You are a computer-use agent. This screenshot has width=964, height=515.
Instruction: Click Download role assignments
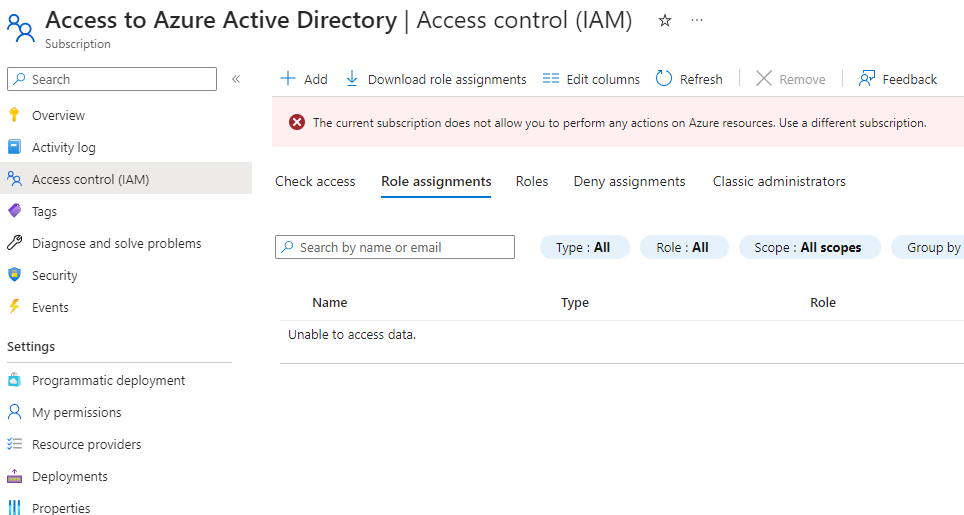447,79
